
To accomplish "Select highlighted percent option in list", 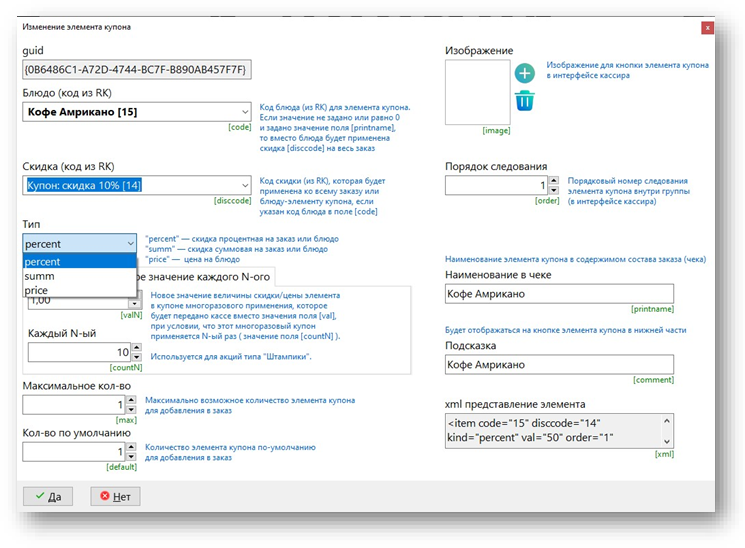I will (78, 261).
